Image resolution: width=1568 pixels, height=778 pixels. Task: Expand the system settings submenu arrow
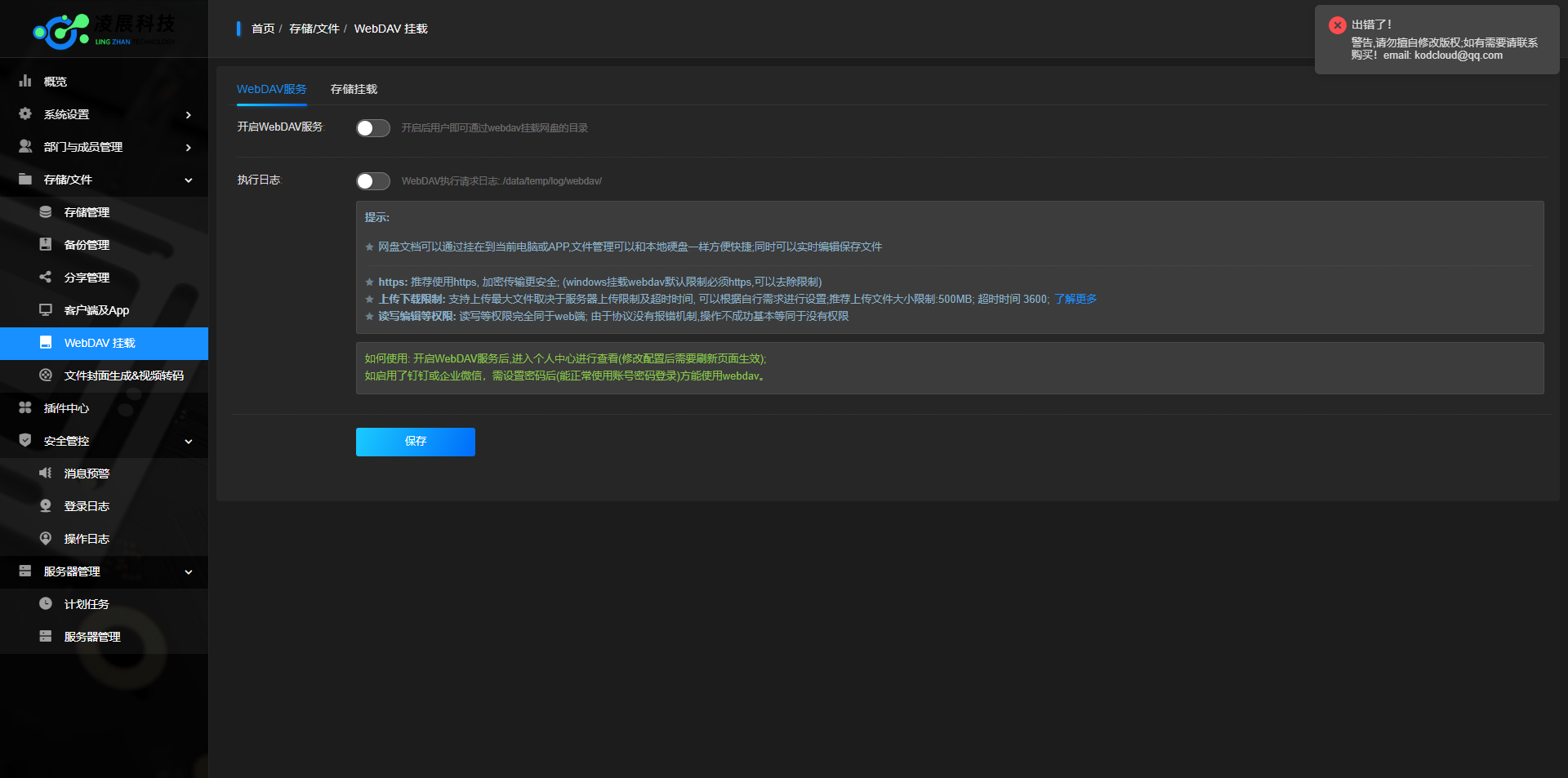click(x=189, y=115)
